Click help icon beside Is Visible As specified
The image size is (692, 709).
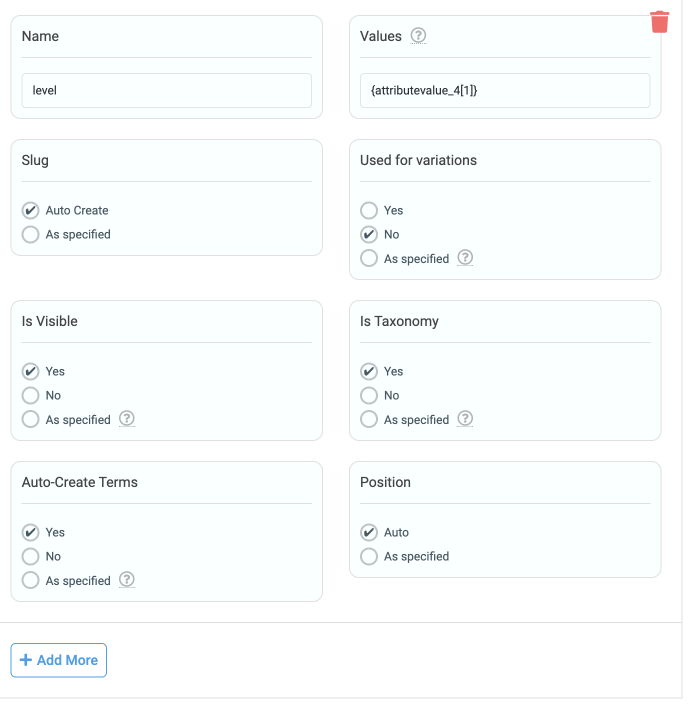pyautogui.click(x=126, y=419)
